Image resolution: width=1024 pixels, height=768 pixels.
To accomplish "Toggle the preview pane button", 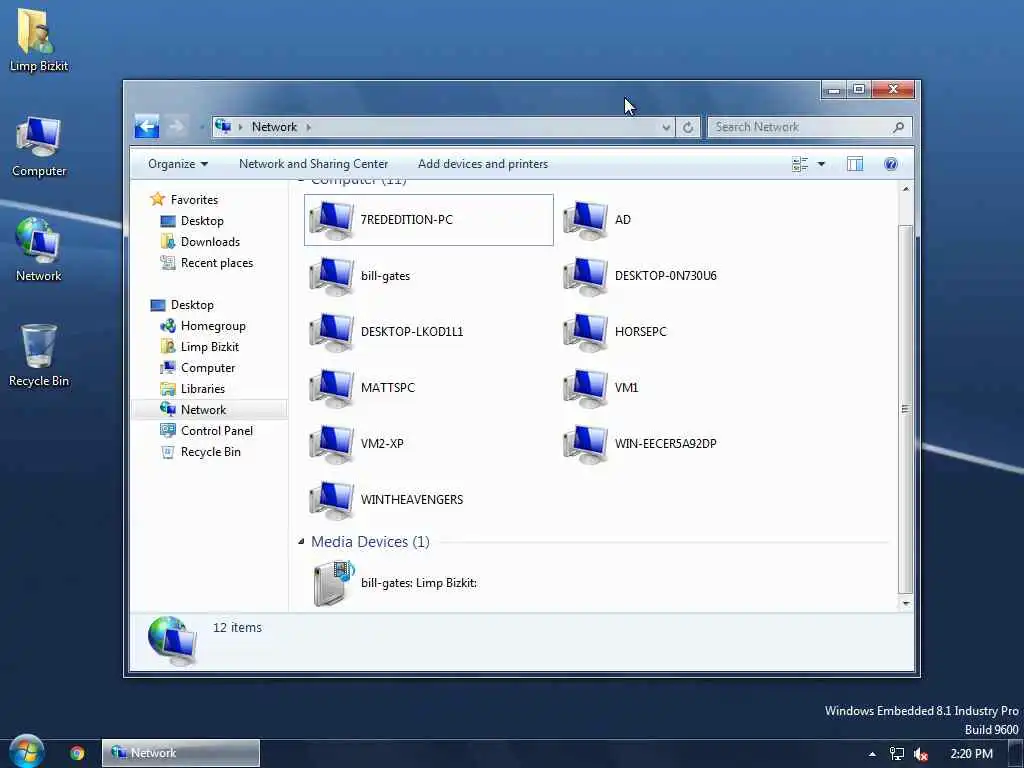I will point(855,164).
